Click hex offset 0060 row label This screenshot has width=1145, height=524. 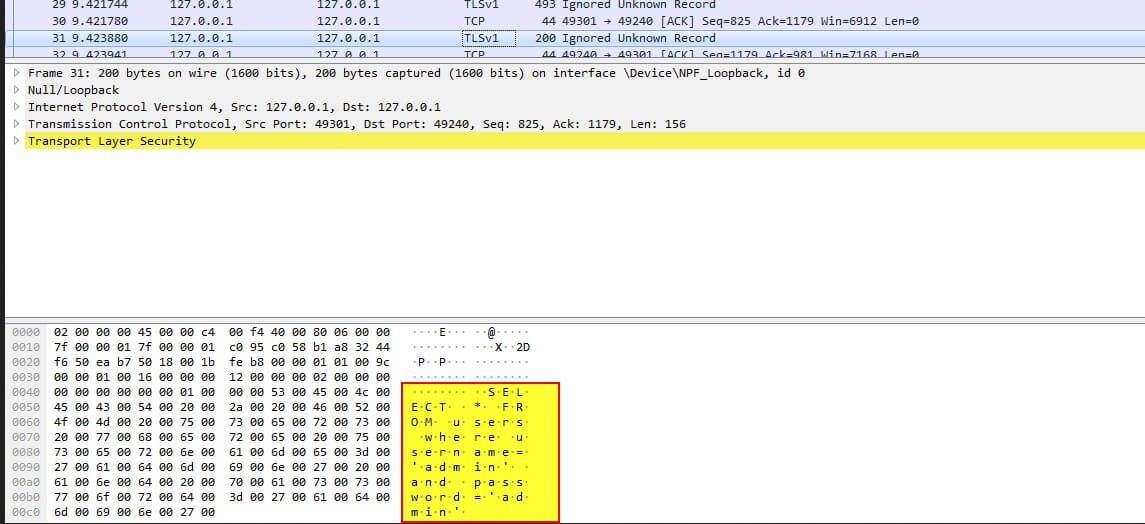(x=25, y=423)
